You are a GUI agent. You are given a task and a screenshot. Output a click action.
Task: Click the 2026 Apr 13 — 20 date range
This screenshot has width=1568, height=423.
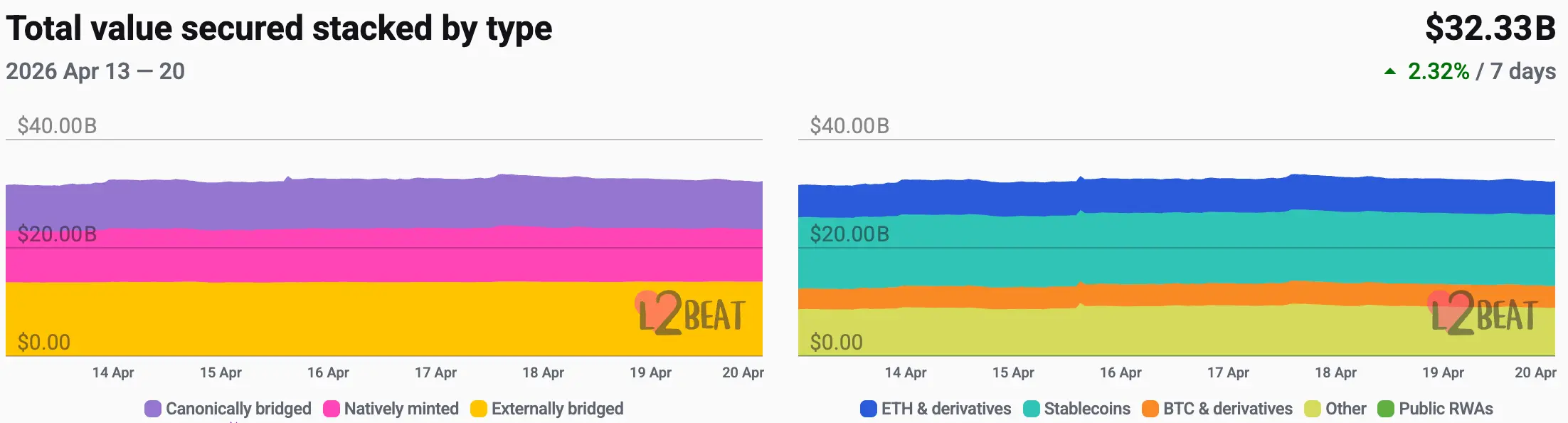click(95, 71)
